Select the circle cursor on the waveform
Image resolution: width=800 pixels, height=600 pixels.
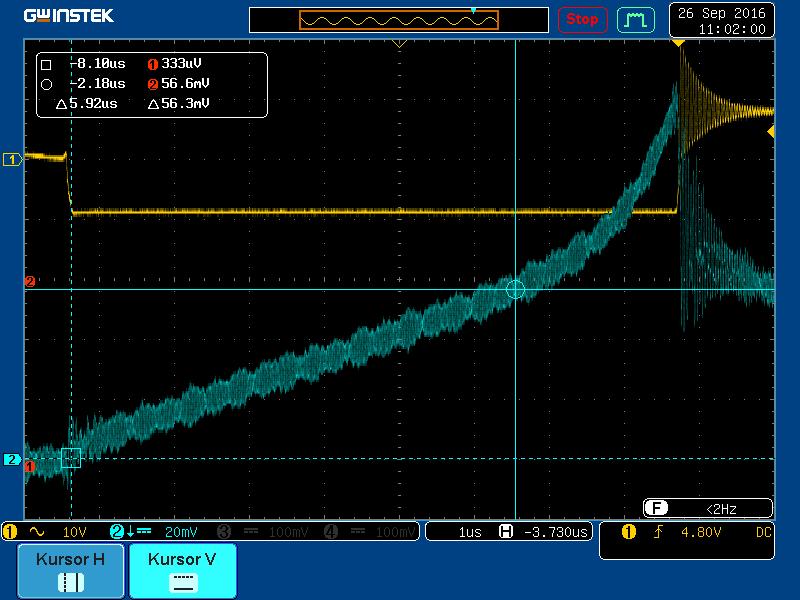[515, 290]
